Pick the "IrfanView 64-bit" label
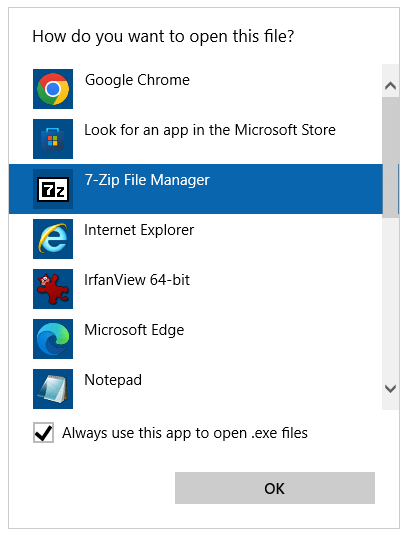 click(x=137, y=280)
